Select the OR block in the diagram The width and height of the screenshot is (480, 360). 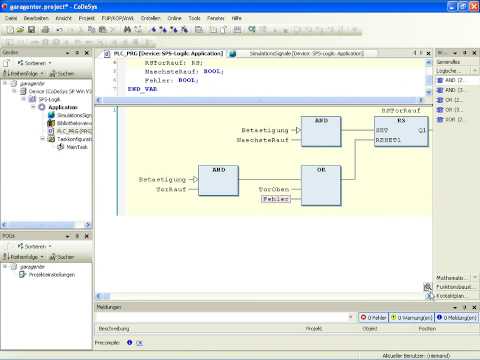321,185
